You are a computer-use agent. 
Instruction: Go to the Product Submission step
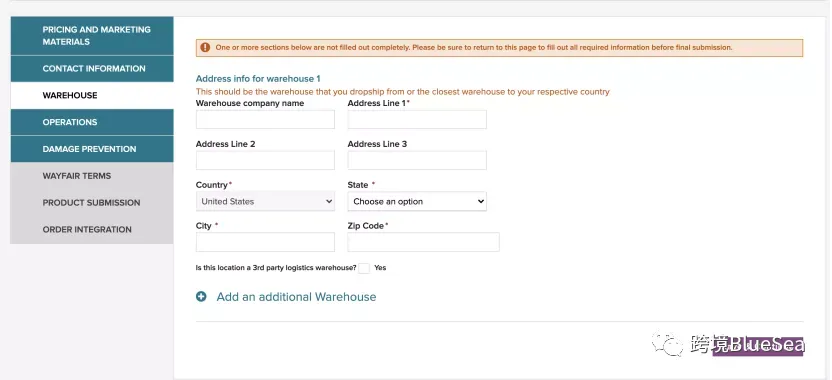(x=92, y=203)
